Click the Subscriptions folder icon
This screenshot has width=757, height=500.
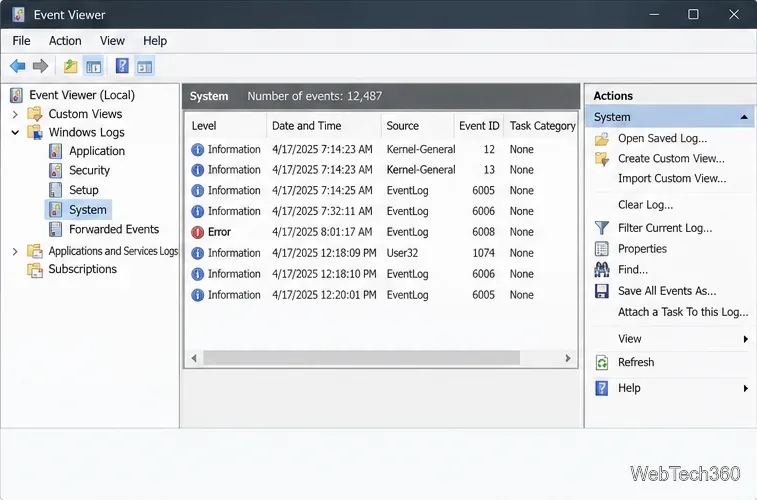[x=35, y=269]
